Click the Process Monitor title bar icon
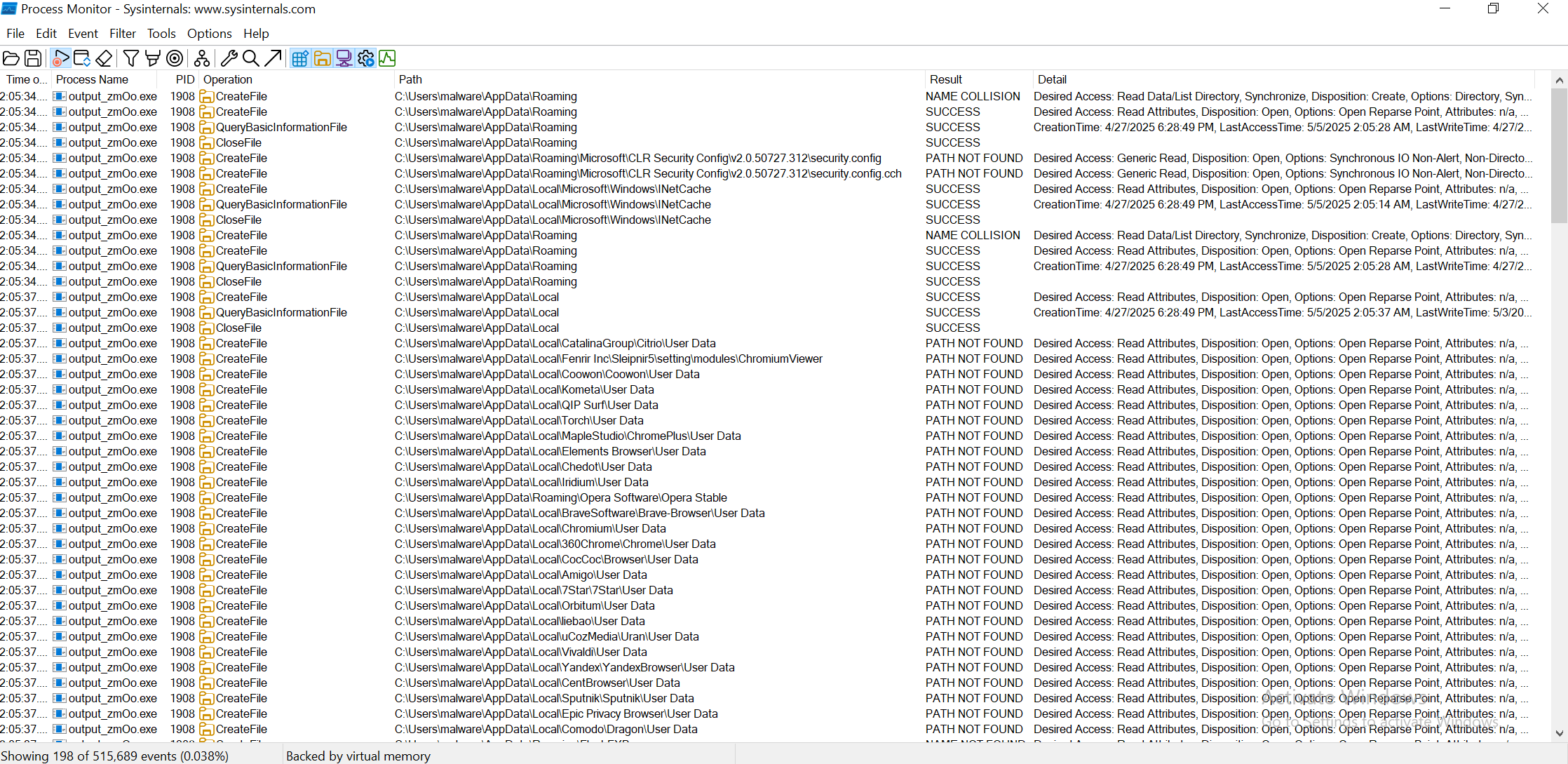 [x=9, y=9]
